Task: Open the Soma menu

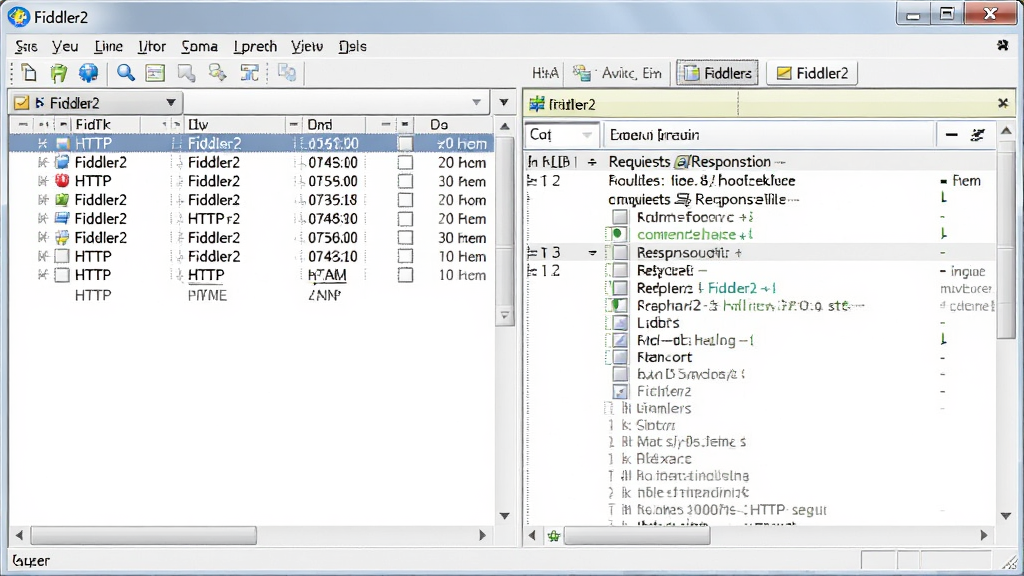Action: coord(199,46)
